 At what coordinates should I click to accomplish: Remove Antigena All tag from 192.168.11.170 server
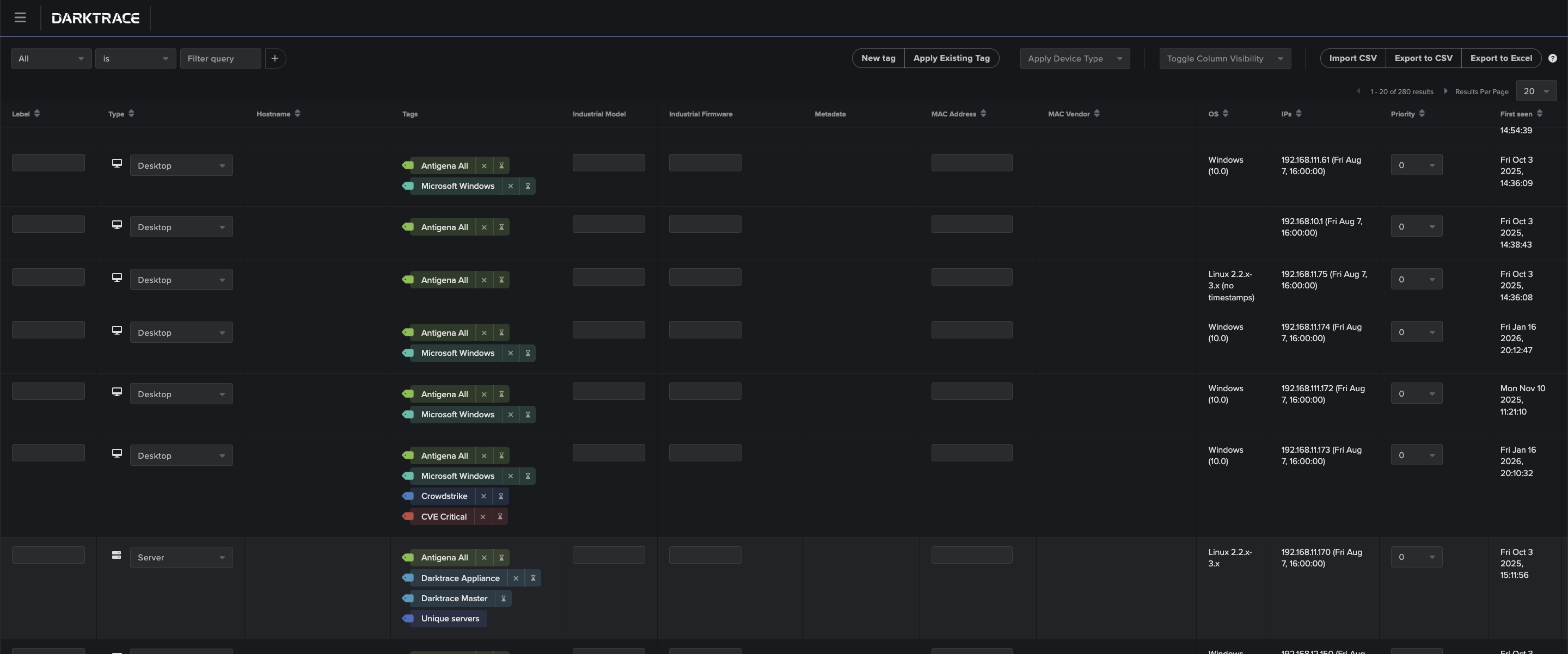(484, 557)
